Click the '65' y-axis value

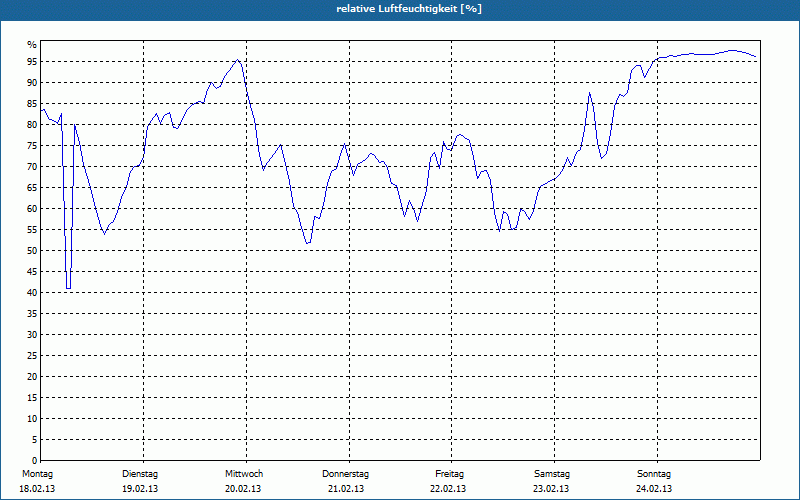pos(32,188)
